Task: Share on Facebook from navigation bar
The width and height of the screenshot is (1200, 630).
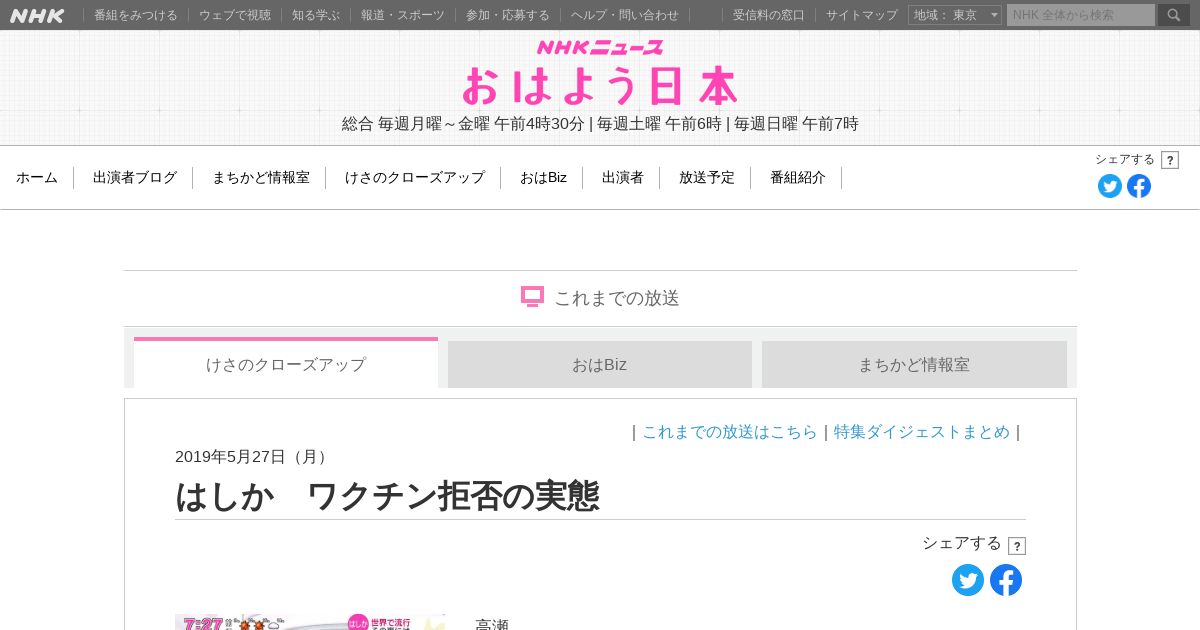Action: point(1139,186)
